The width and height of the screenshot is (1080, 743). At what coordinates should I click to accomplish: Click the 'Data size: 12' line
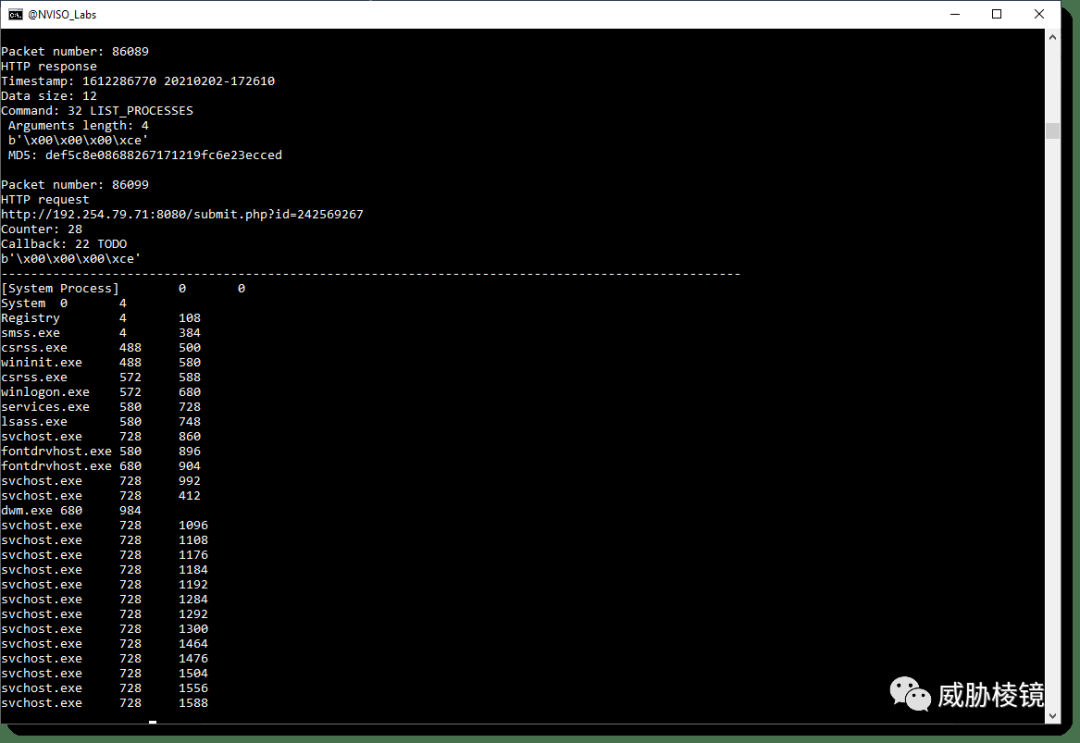pyautogui.click(x=49, y=96)
